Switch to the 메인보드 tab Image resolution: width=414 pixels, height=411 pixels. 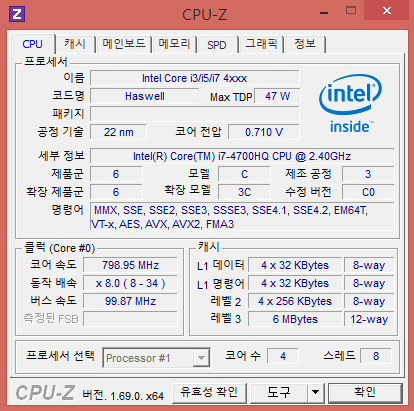tap(124, 44)
